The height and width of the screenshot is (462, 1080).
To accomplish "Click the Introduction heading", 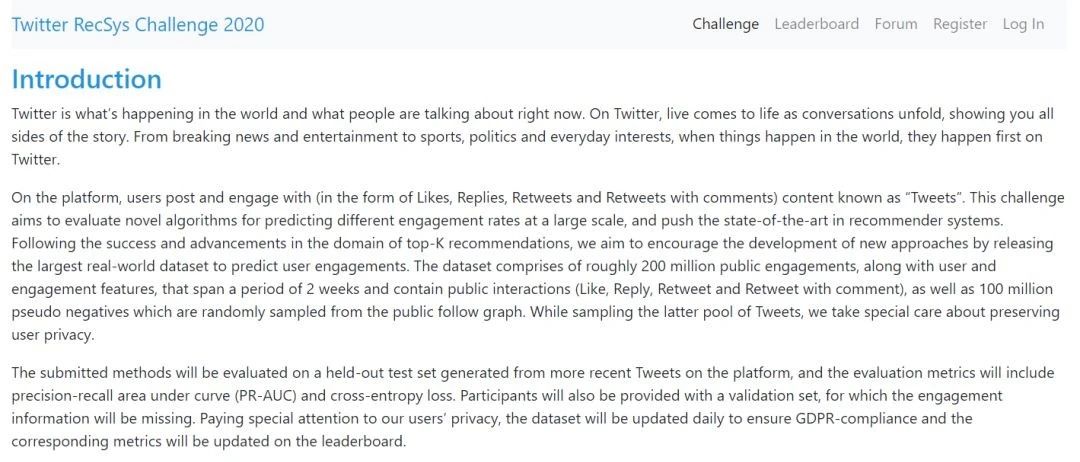I will (87, 79).
